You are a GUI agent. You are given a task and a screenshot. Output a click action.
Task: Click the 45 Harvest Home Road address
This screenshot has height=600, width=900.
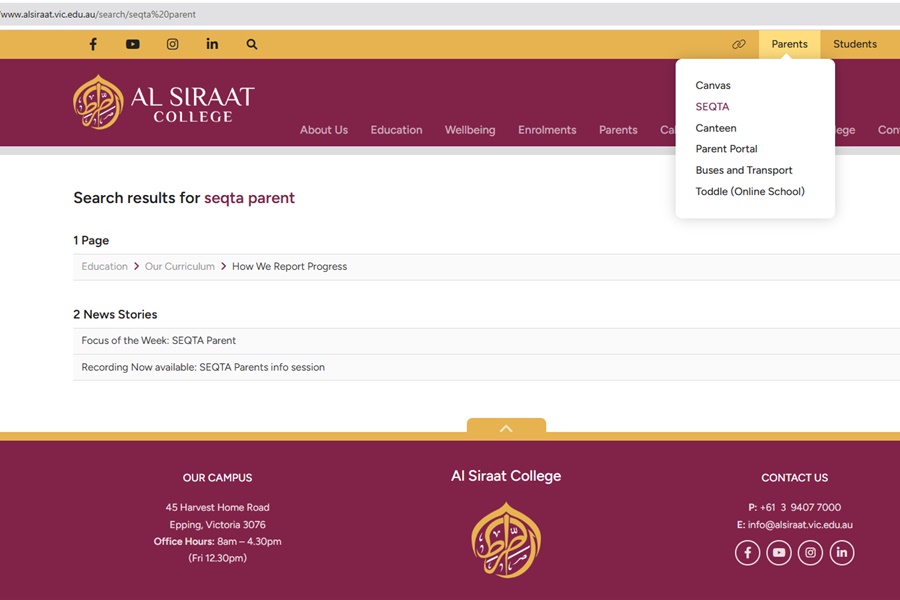coord(218,508)
